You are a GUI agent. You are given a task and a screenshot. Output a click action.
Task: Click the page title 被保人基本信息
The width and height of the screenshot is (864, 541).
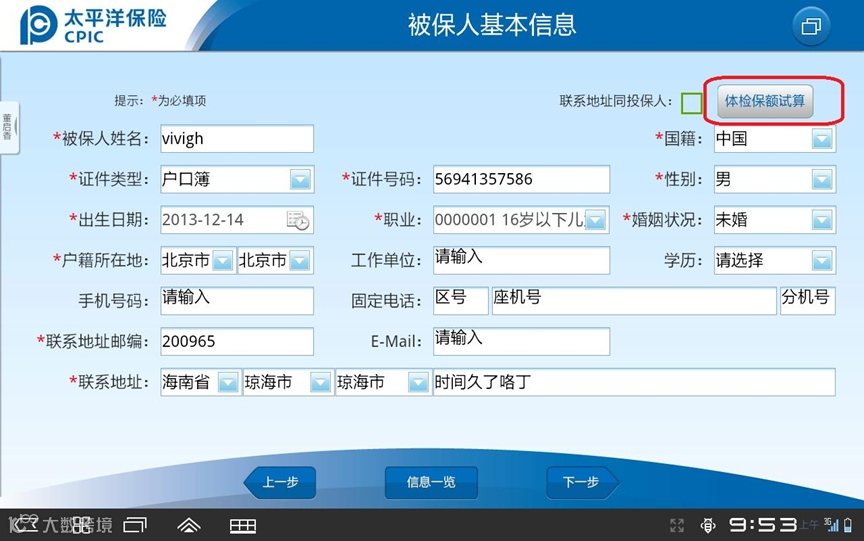492,25
